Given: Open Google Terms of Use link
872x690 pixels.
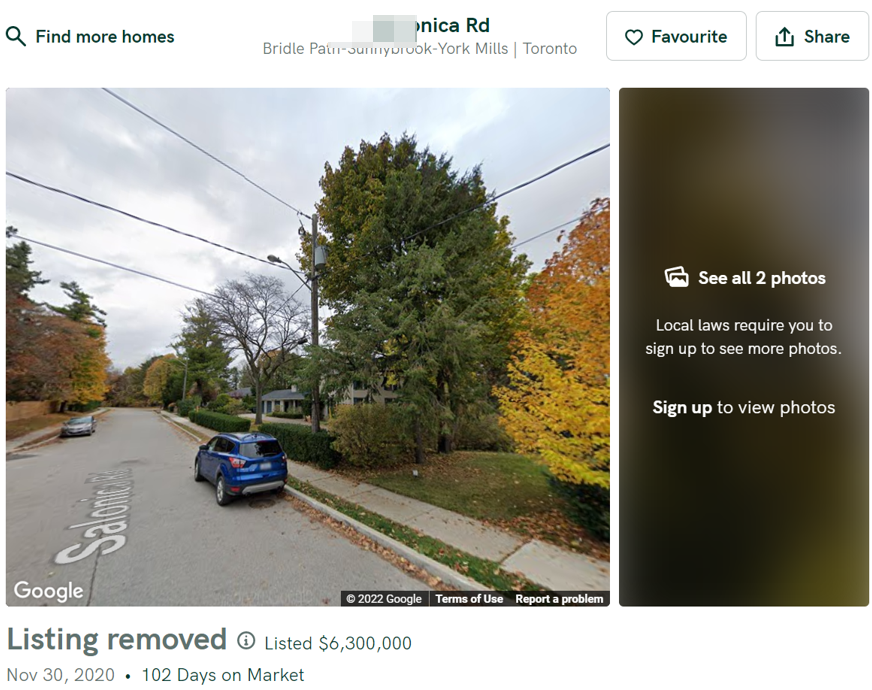Looking at the screenshot, I should [x=469, y=599].
